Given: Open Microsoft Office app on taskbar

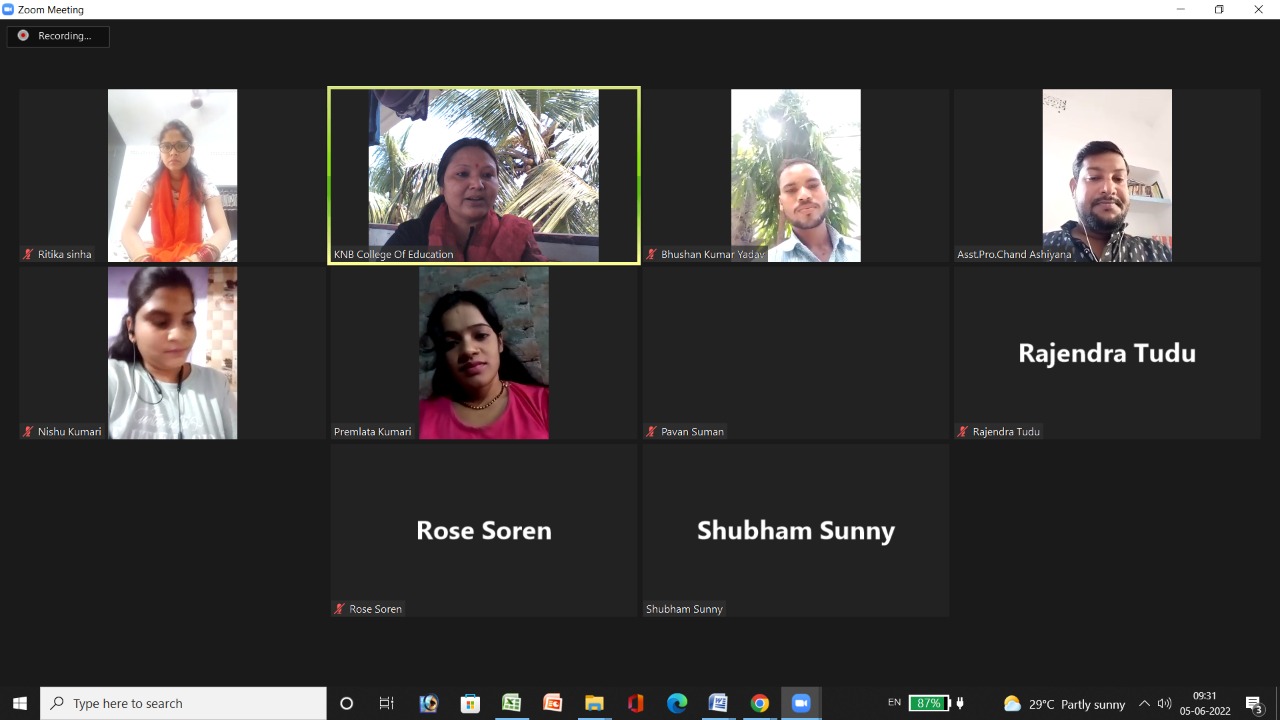Looking at the screenshot, I should (635, 703).
